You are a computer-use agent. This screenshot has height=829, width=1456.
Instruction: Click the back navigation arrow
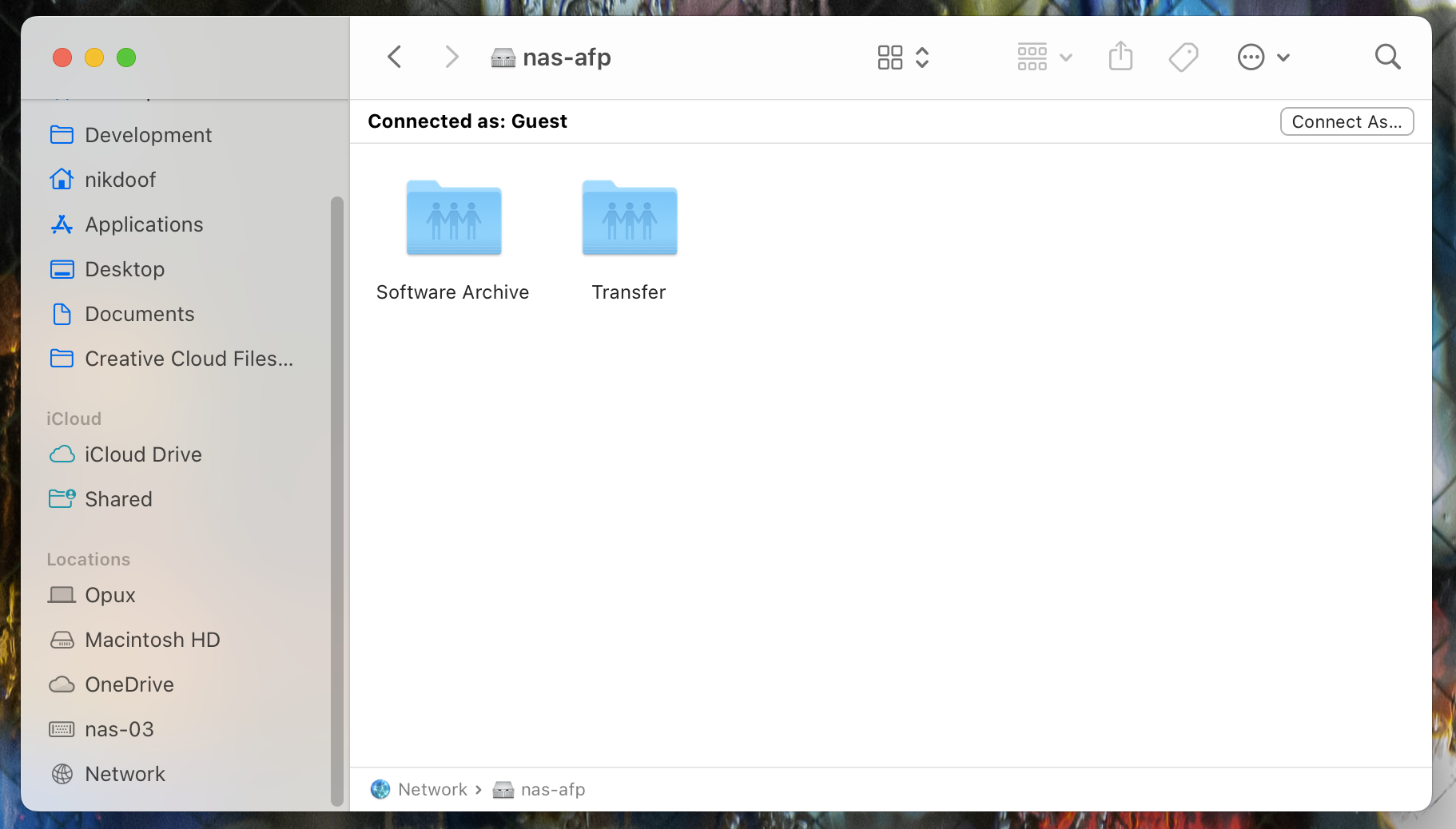click(394, 58)
